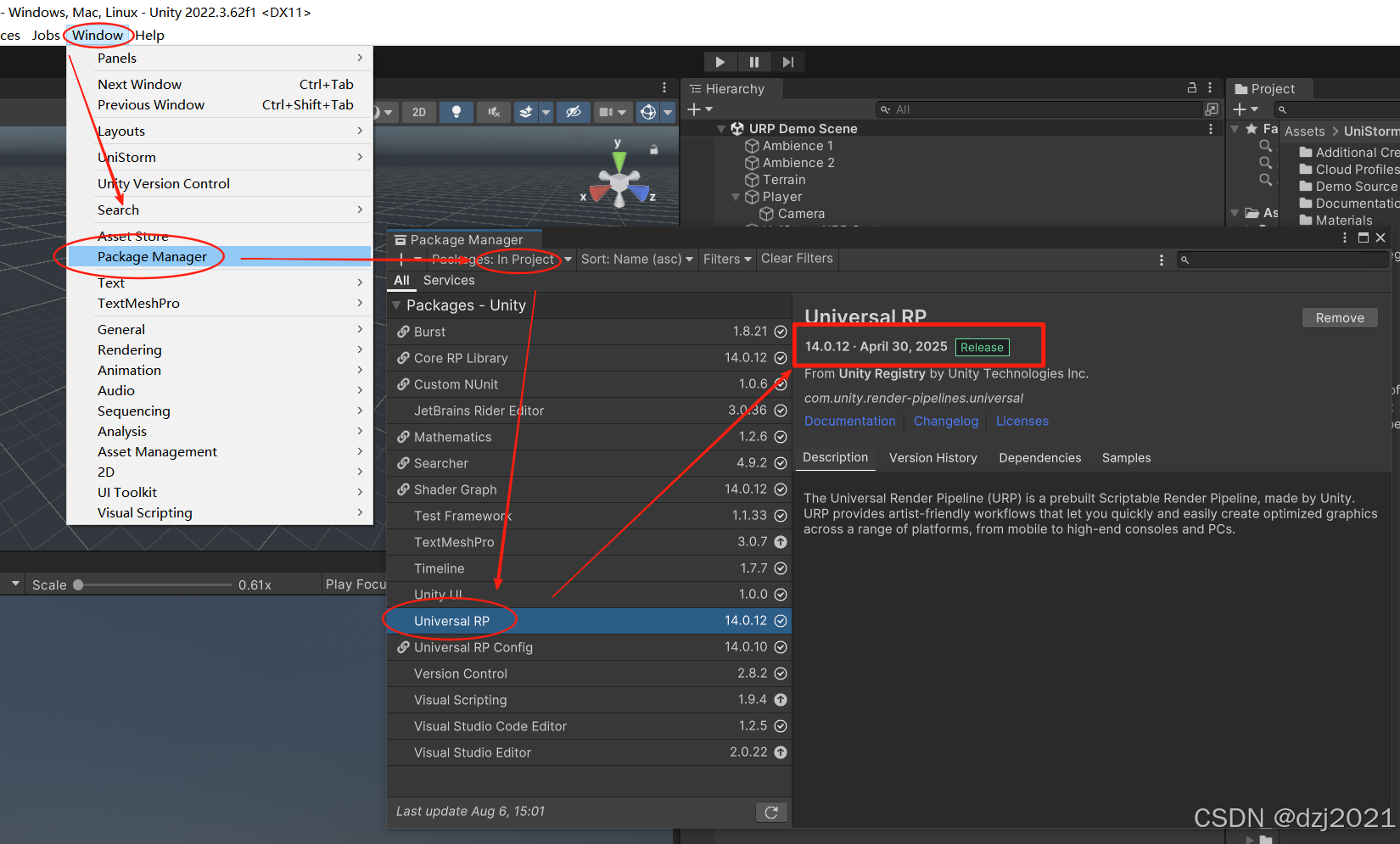1400x844 pixels.
Task: Open the Licenses link
Action: [1022, 422]
